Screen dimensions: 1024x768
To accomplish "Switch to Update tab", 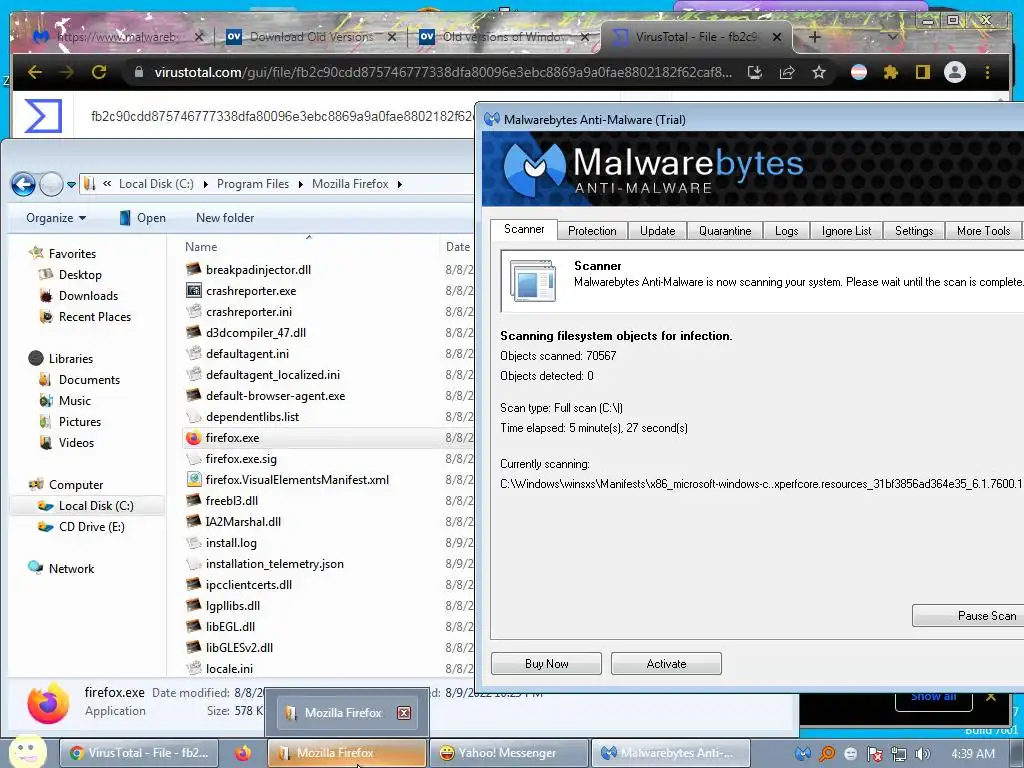I will click(x=658, y=231).
